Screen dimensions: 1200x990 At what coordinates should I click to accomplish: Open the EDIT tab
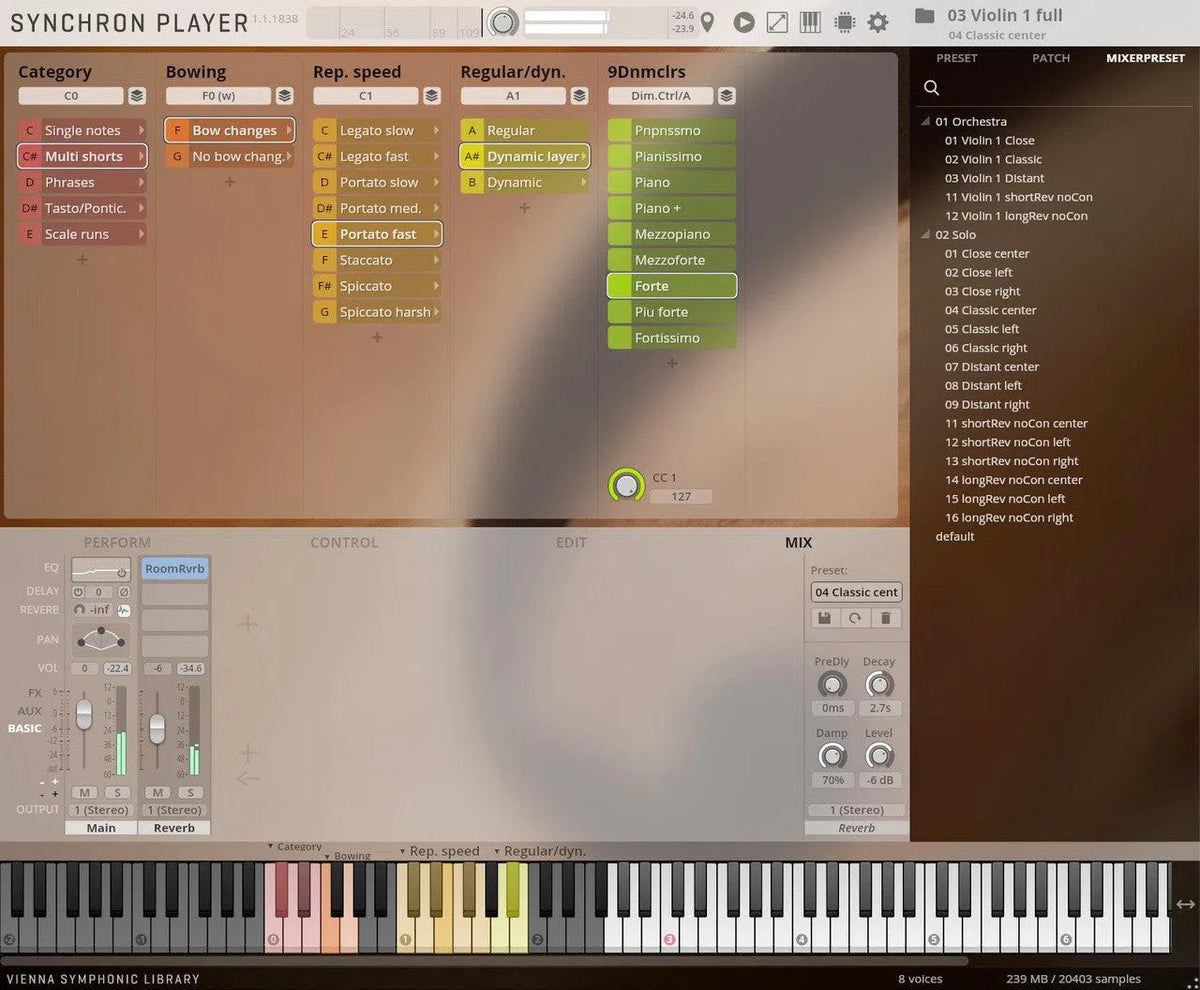click(x=571, y=543)
